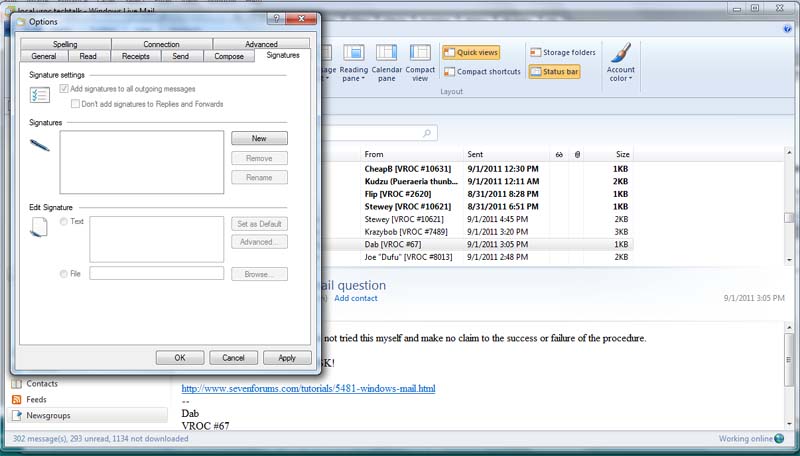Click Apply in Options dialog

coord(287,358)
